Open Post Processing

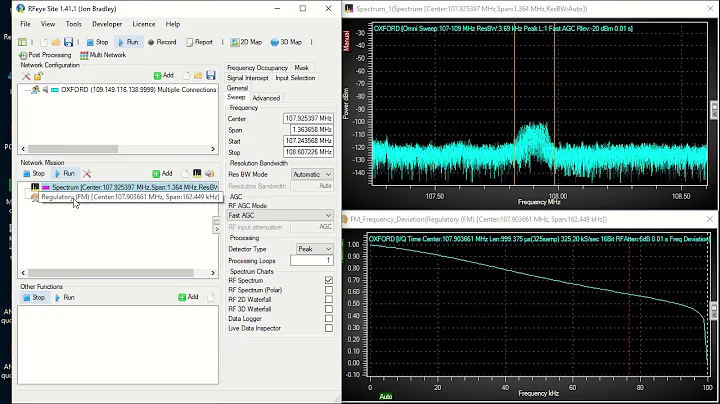[45, 55]
